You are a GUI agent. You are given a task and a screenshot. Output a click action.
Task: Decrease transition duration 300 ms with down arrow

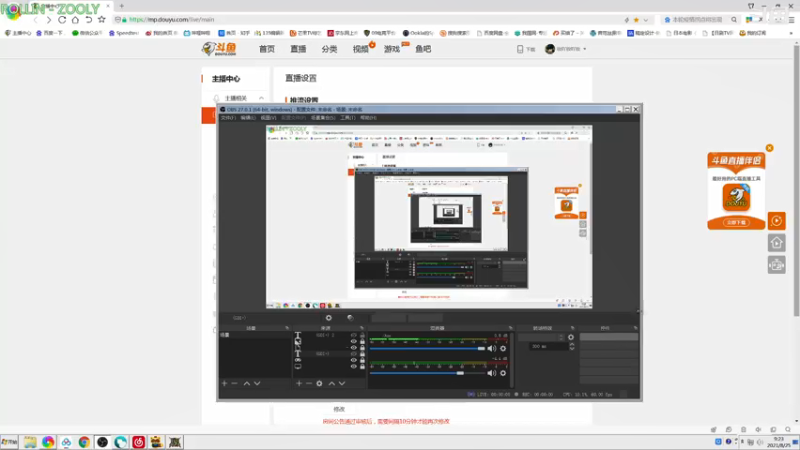(572, 348)
